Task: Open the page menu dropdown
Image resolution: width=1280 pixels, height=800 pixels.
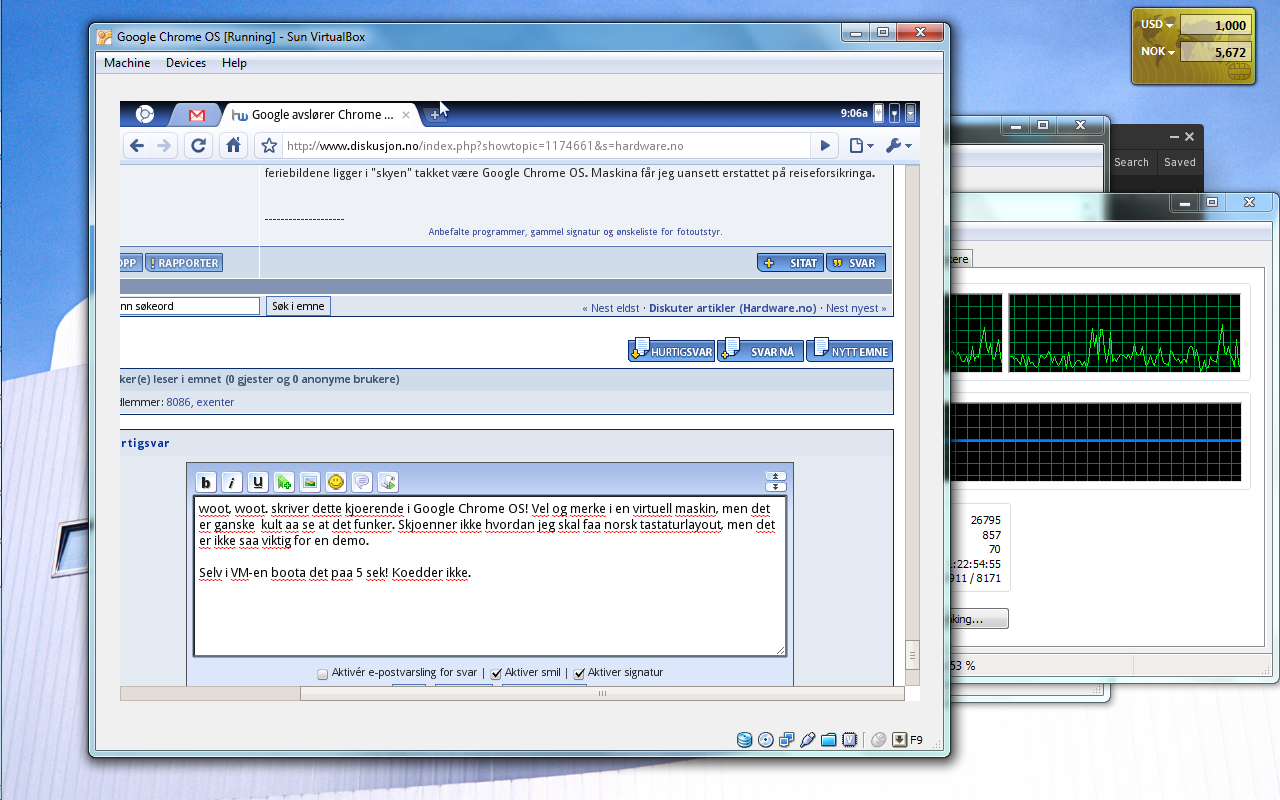Action: point(861,146)
